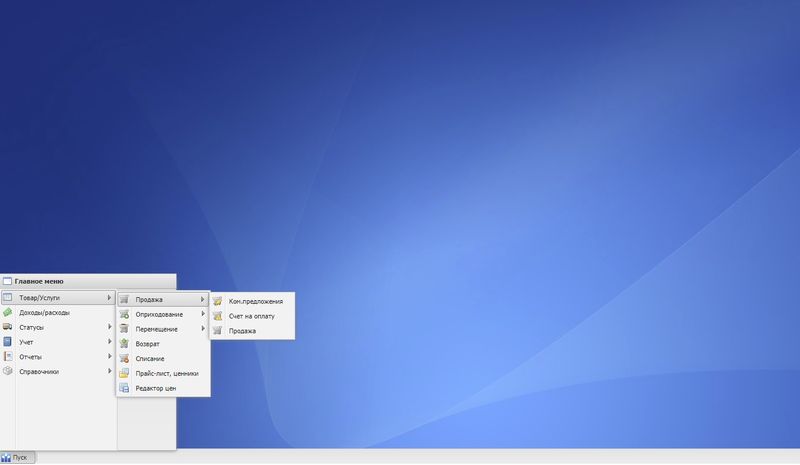Click the cart icon of the highlighted Продажа item
800x465 pixels.
coord(124,299)
